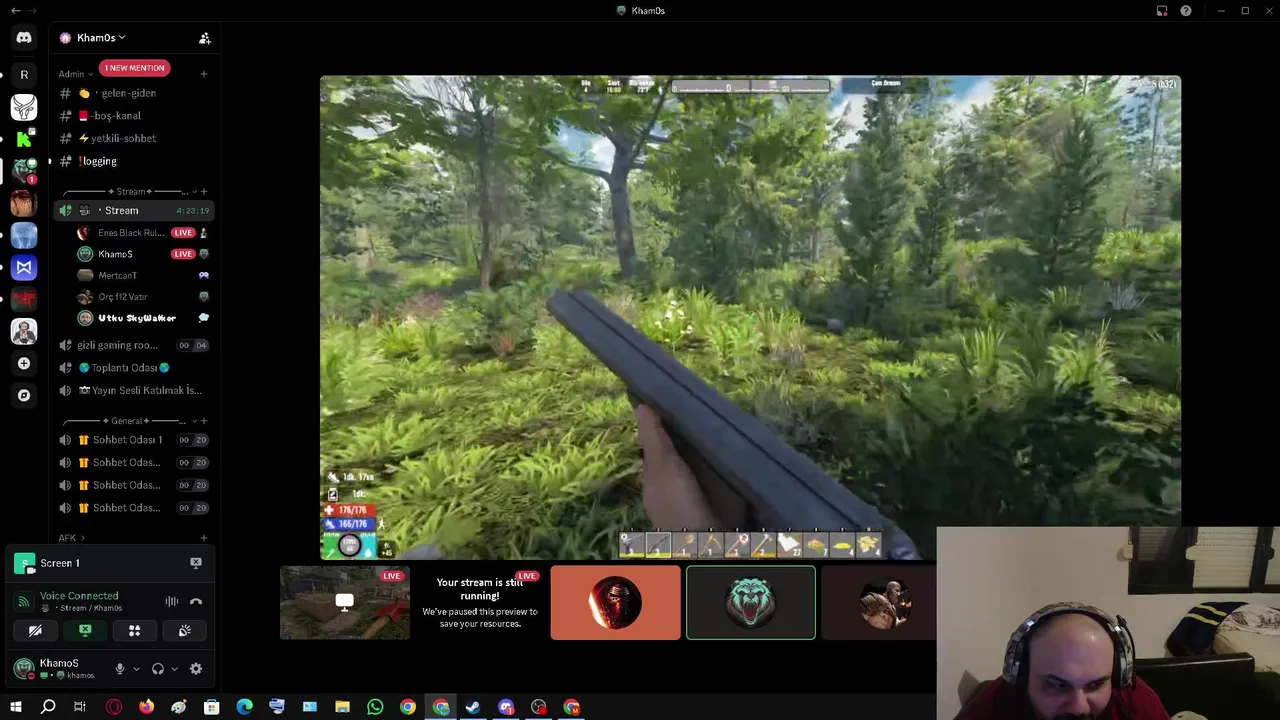This screenshot has width=1280, height=720.
Task: Click the stop streaming icon beside Screen 1
Action: [196, 563]
